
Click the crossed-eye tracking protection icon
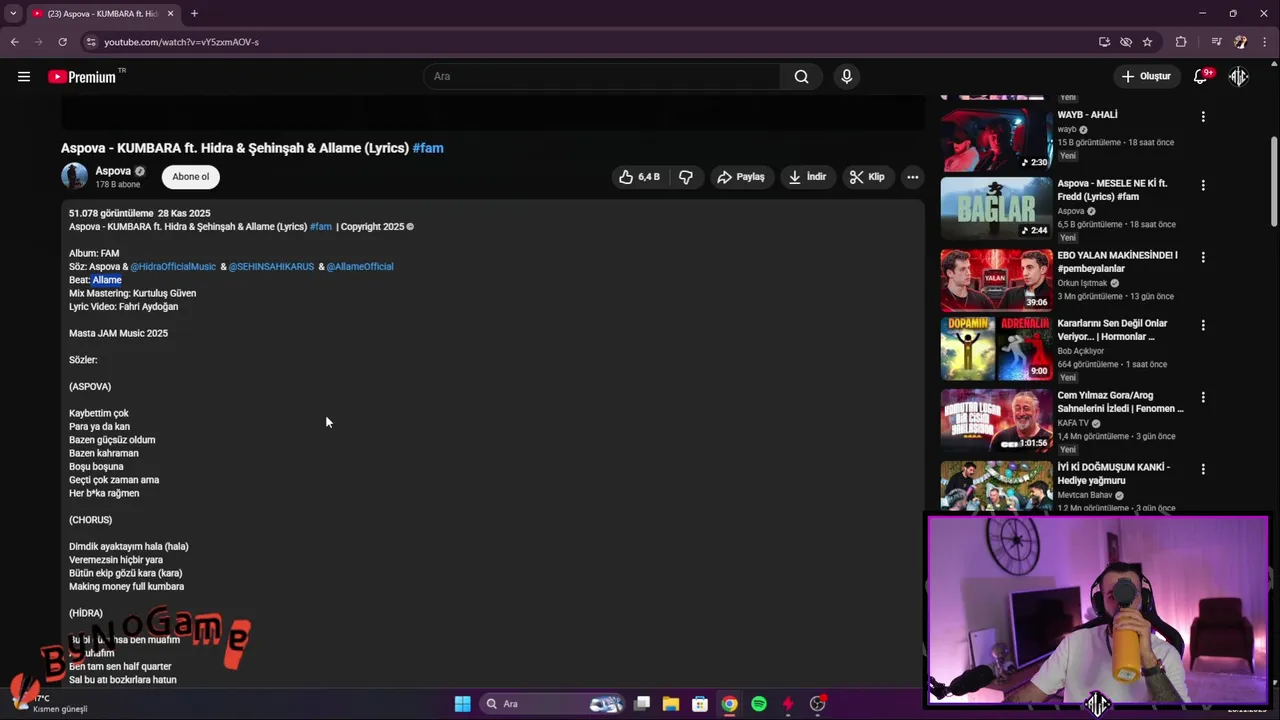coord(1126,42)
